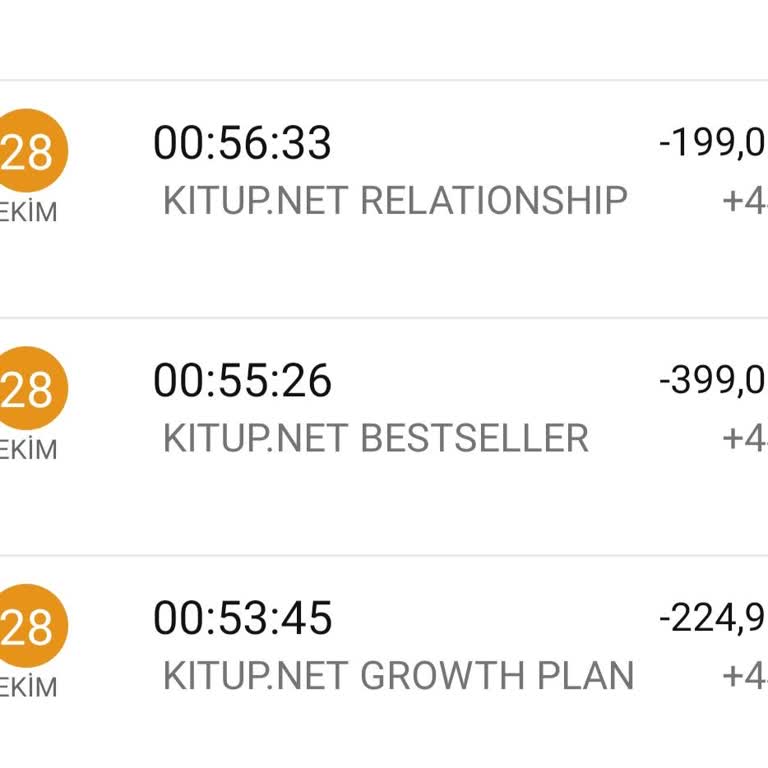Open the KITUP.NET BESTSELLER transaction

[x=375, y=439]
